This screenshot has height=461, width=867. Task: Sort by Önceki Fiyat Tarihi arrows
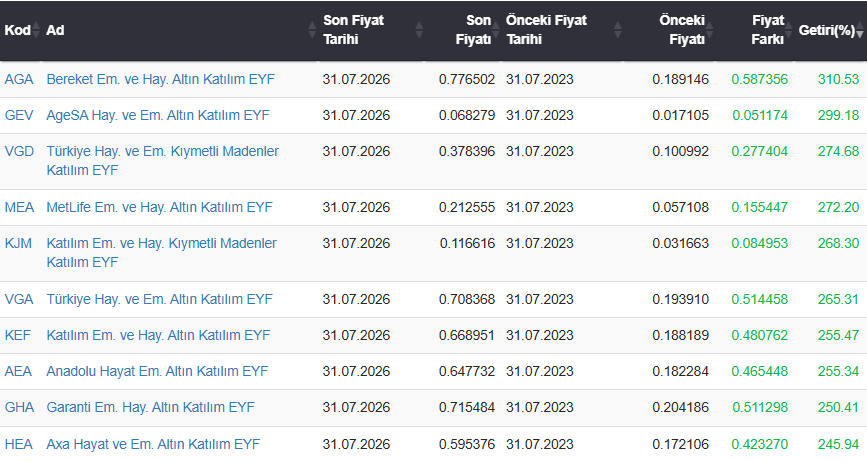coord(618,30)
